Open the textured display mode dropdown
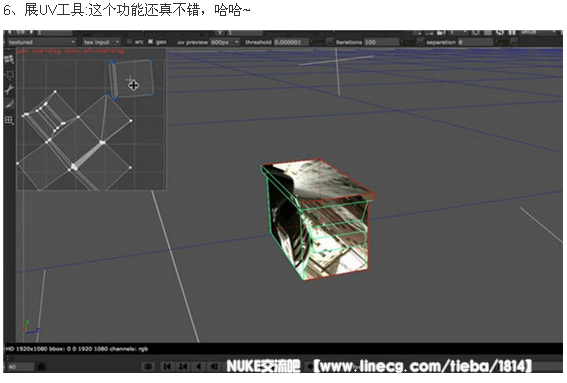Image resolution: width=567 pixels, height=383 pixels. click(x=41, y=42)
